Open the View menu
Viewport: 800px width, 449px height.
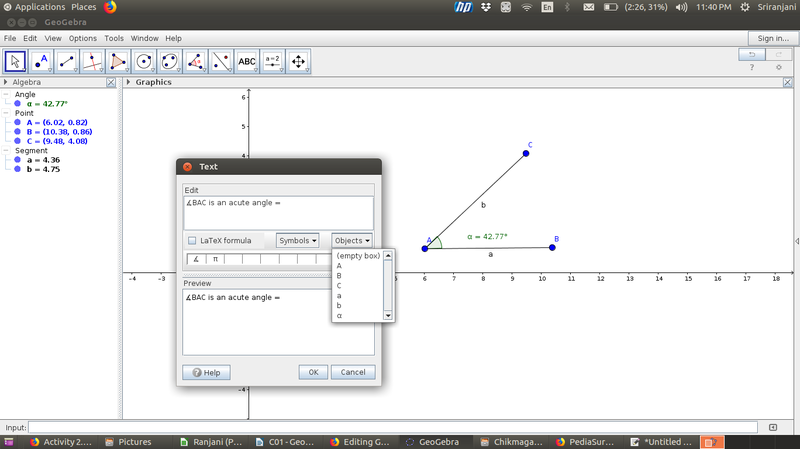(53, 38)
